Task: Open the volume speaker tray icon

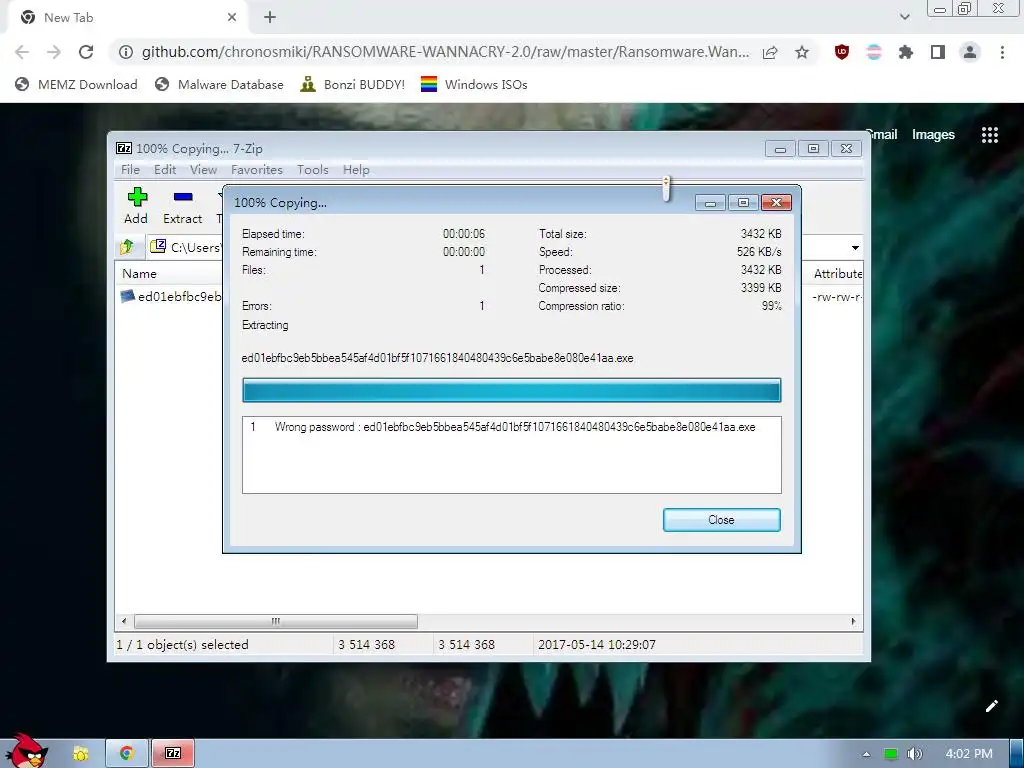Action: [x=915, y=754]
